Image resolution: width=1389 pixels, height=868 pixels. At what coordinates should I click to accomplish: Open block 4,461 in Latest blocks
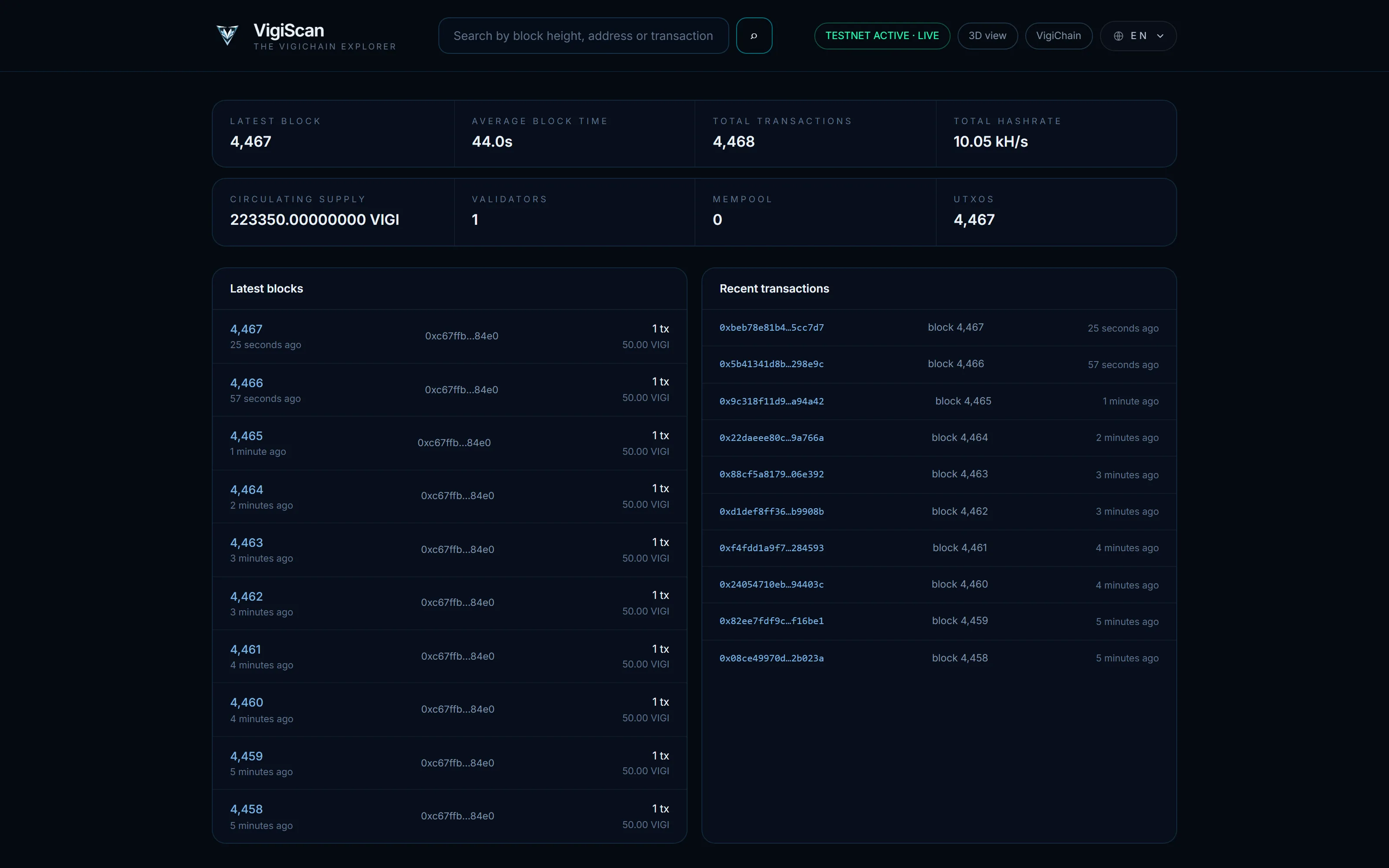click(246, 649)
